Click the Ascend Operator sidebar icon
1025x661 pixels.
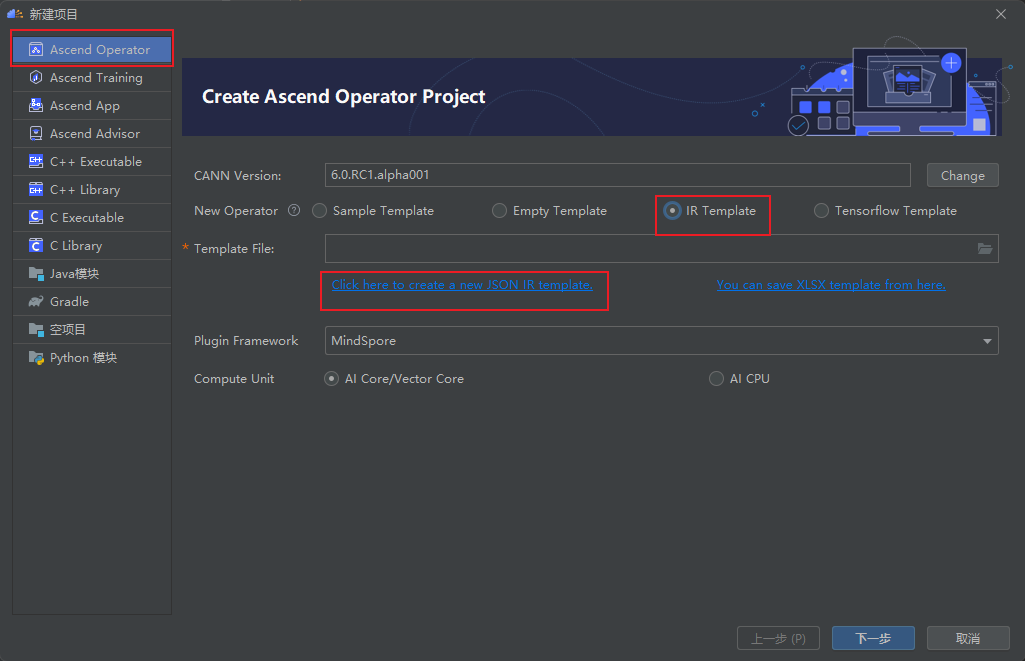[36, 50]
